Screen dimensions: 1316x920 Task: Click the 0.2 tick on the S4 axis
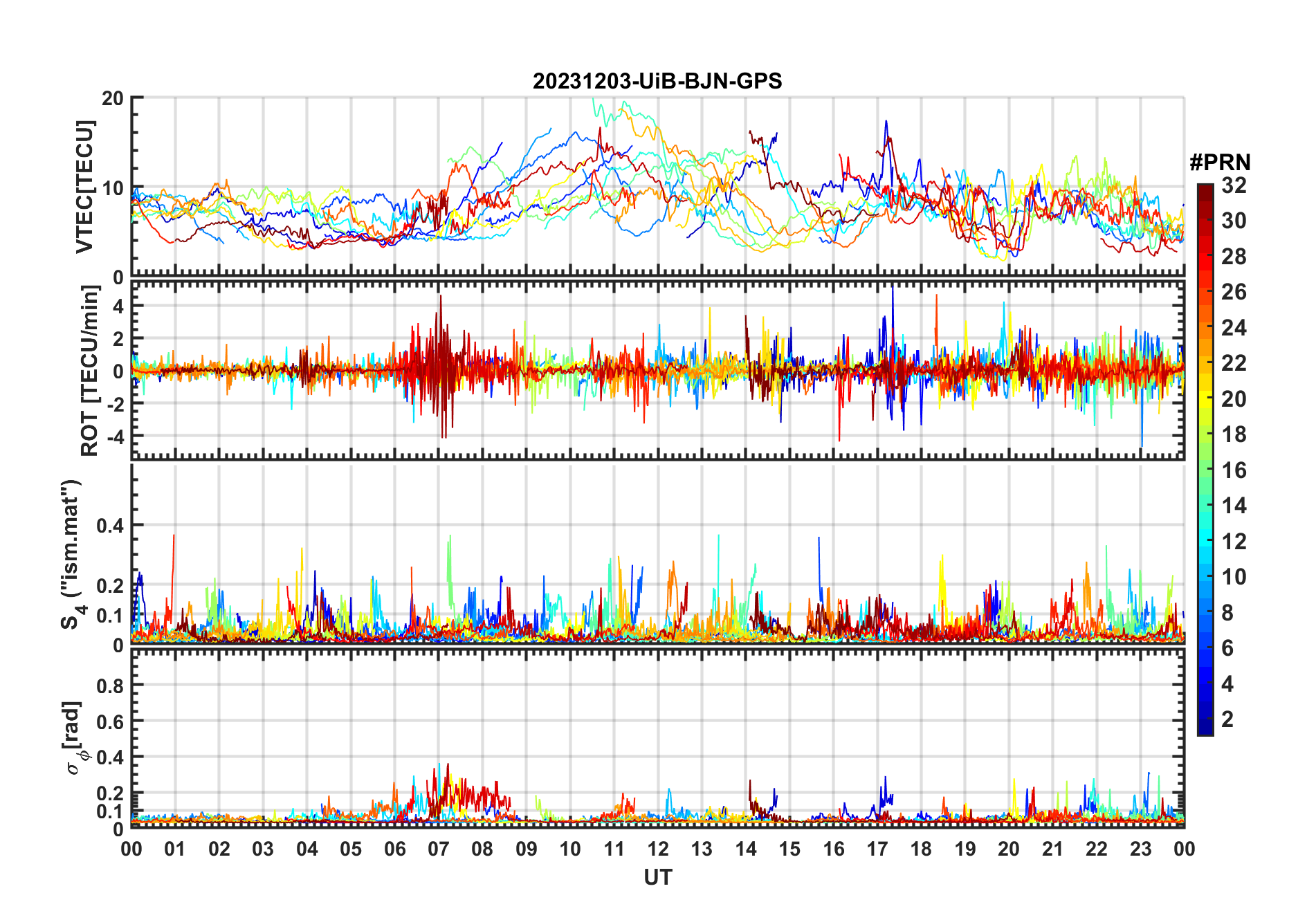pyautogui.click(x=110, y=585)
